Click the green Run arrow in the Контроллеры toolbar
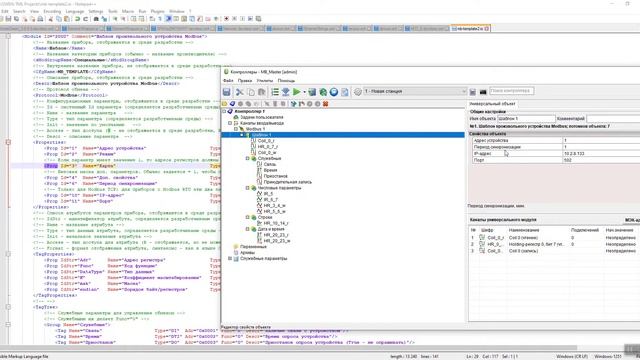The height and width of the screenshot is (360, 640). pos(297,92)
